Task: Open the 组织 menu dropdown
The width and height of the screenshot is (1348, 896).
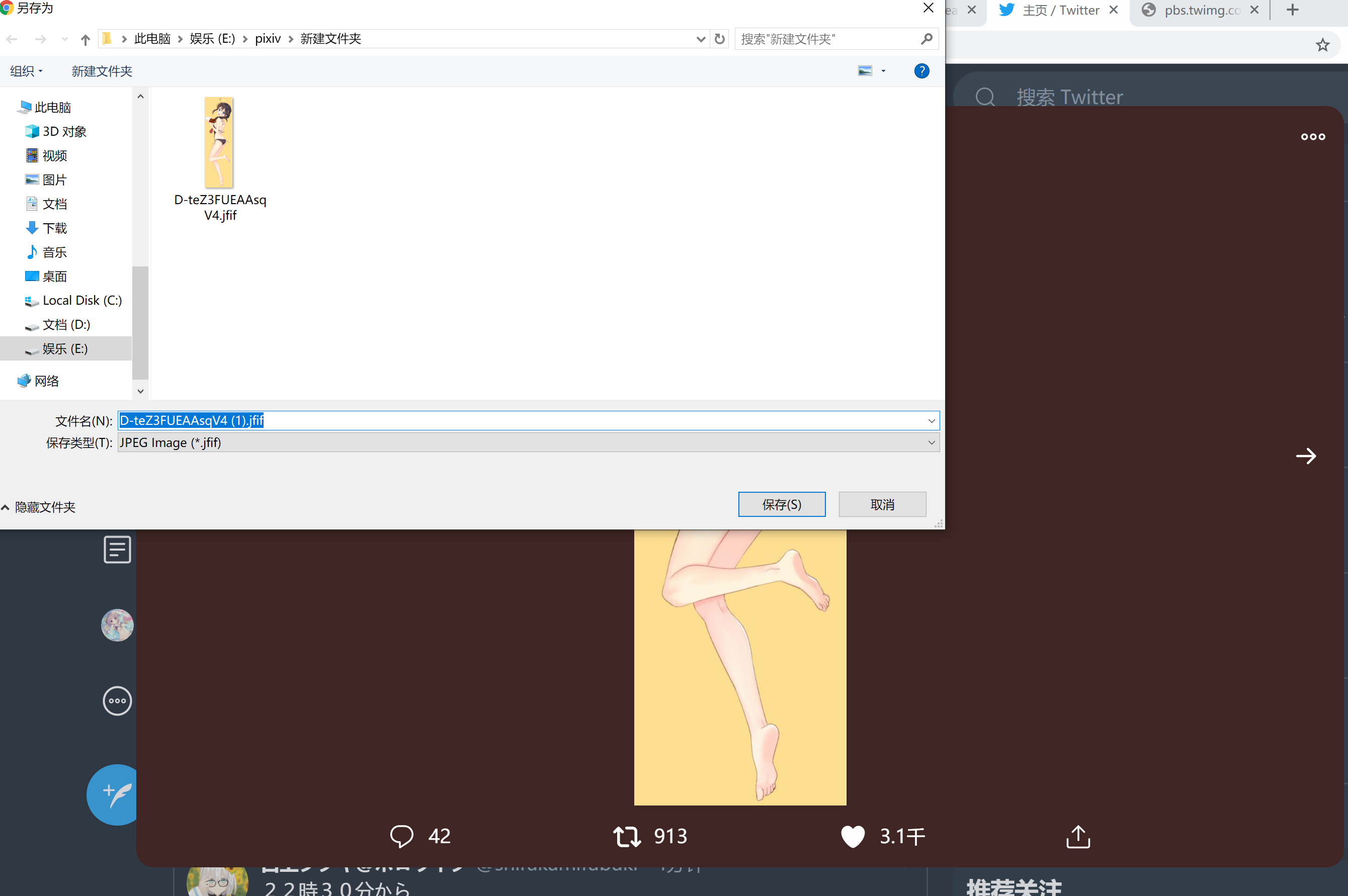Action: point(26,71)
